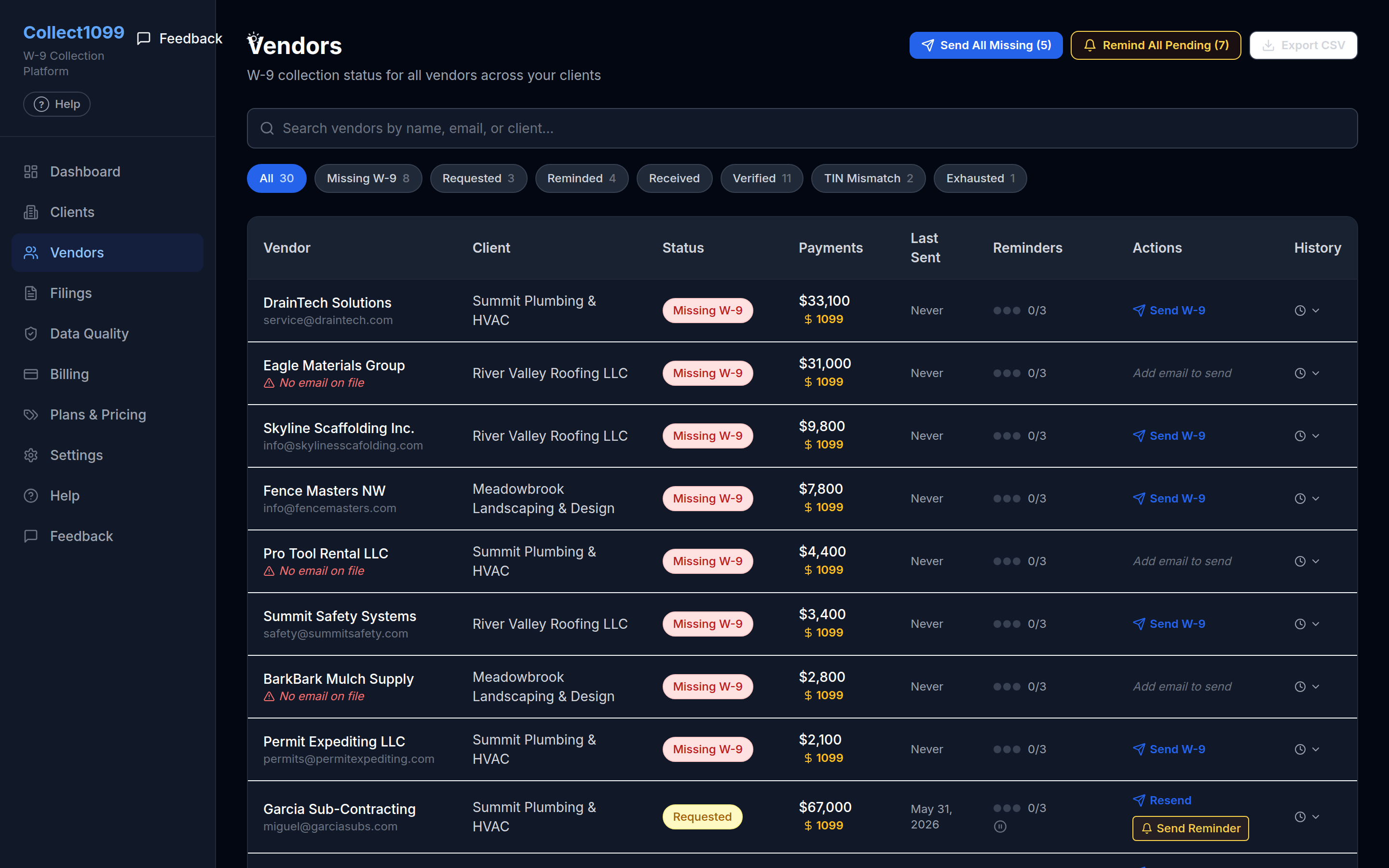Click DrainTech's reminder dots 0/3 indicator
The width and height of the screenshot is (1389, 868).
click(x=1020, y=311)
